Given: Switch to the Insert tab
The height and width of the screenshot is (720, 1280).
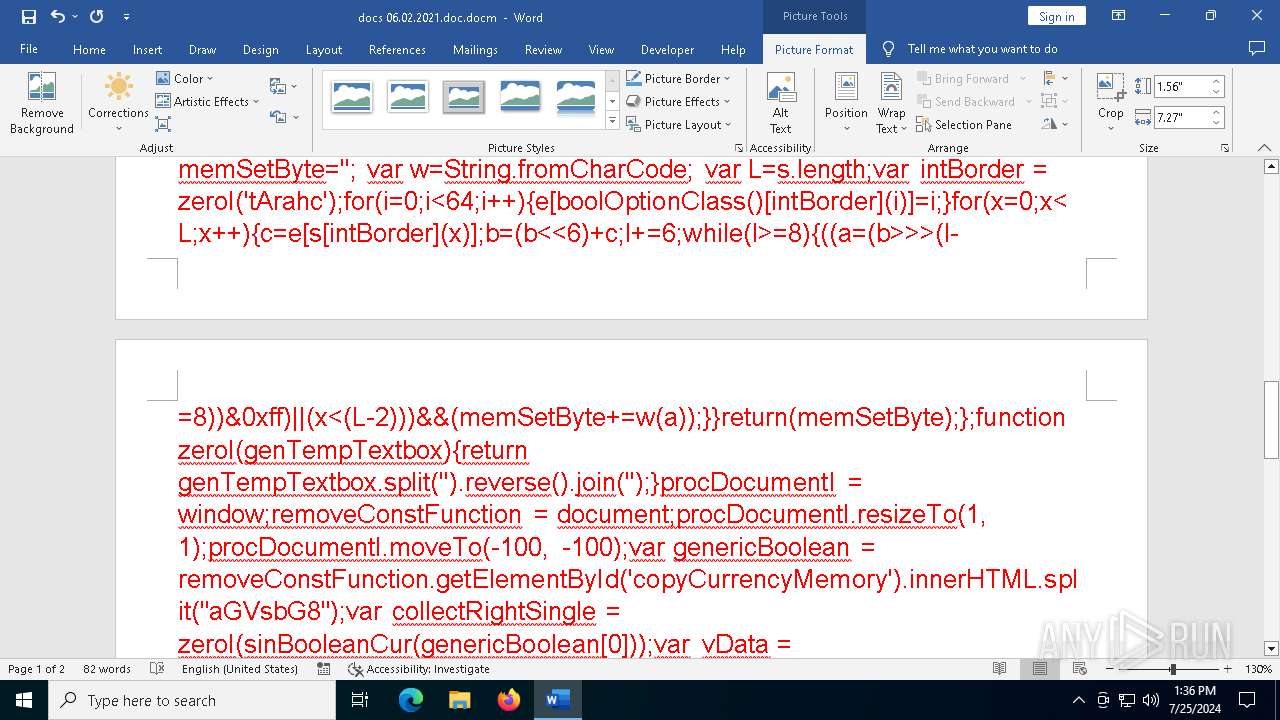Looking at the screenshot, I should click(x=147, y=49).
